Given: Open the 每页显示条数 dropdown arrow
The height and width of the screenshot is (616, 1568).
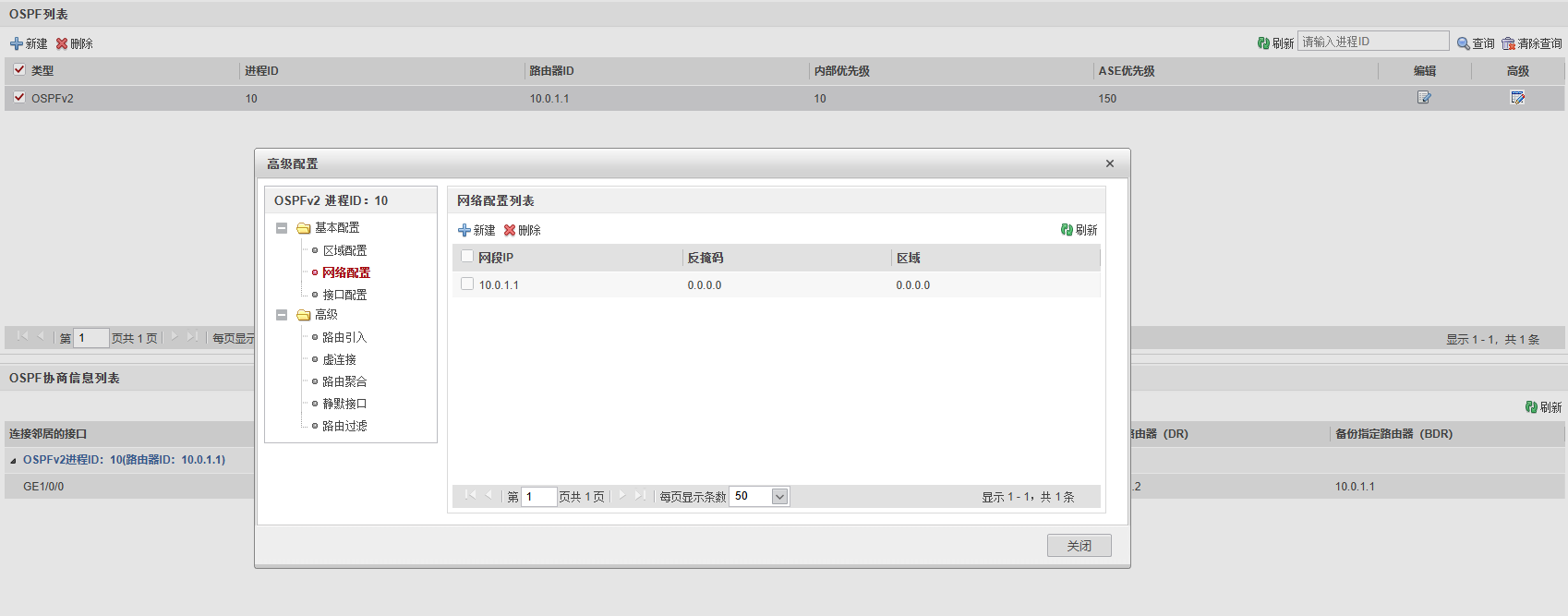Looking at the screenshot, I should tap(779, 497).
